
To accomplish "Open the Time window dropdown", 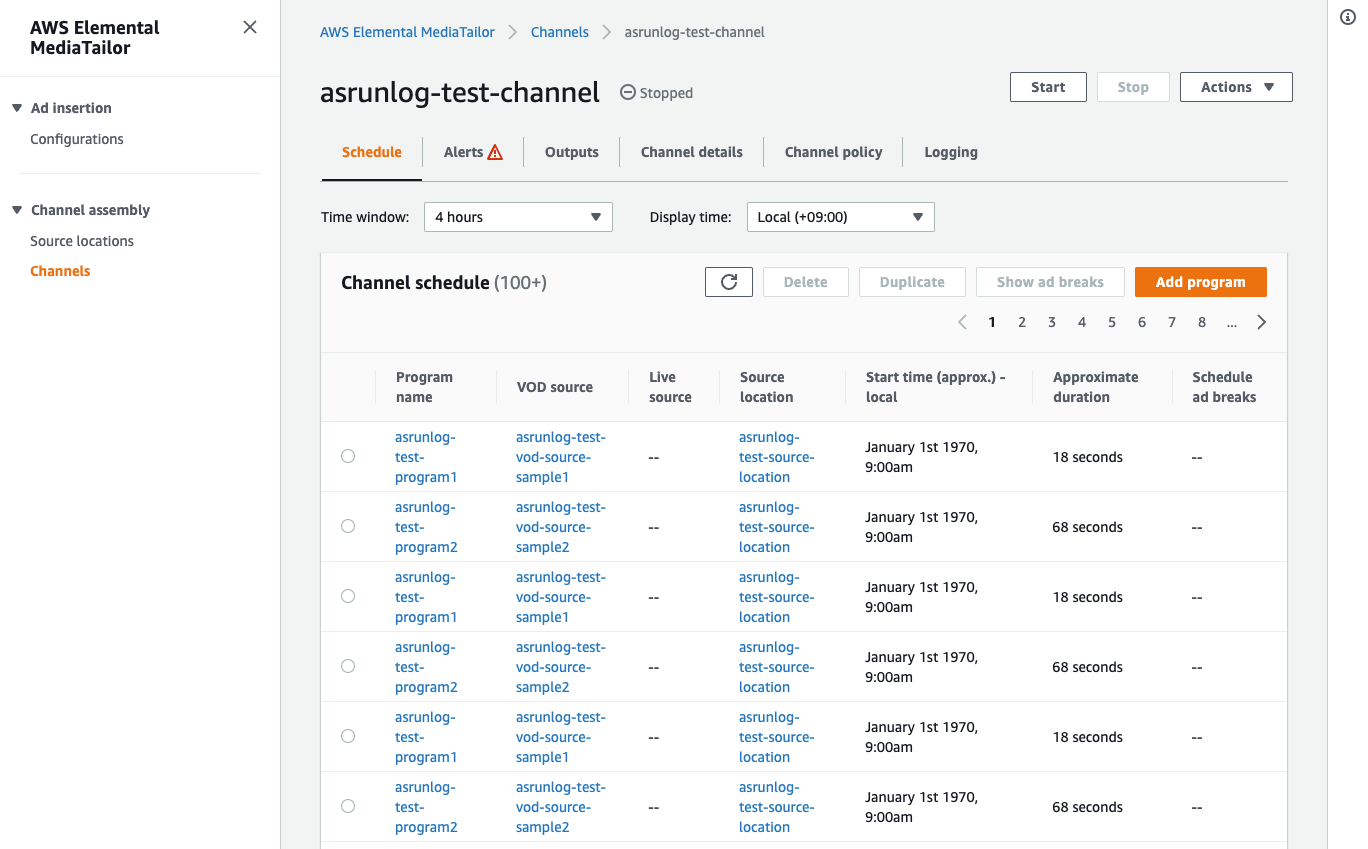I will pyautogui.click(x=518, y=217).
